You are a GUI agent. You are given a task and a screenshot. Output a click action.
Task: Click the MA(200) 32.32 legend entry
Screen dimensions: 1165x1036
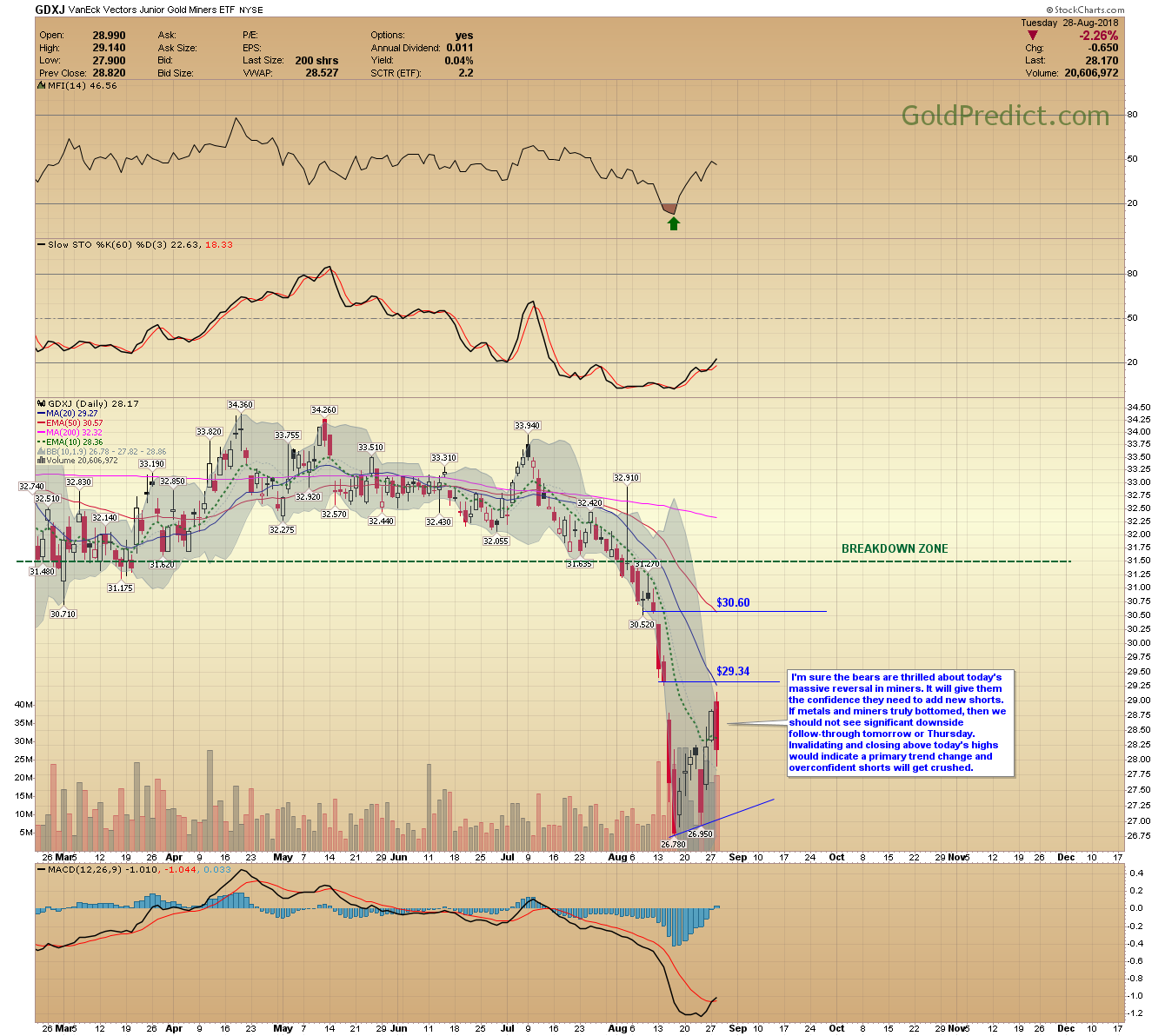[x=70, y=433]
